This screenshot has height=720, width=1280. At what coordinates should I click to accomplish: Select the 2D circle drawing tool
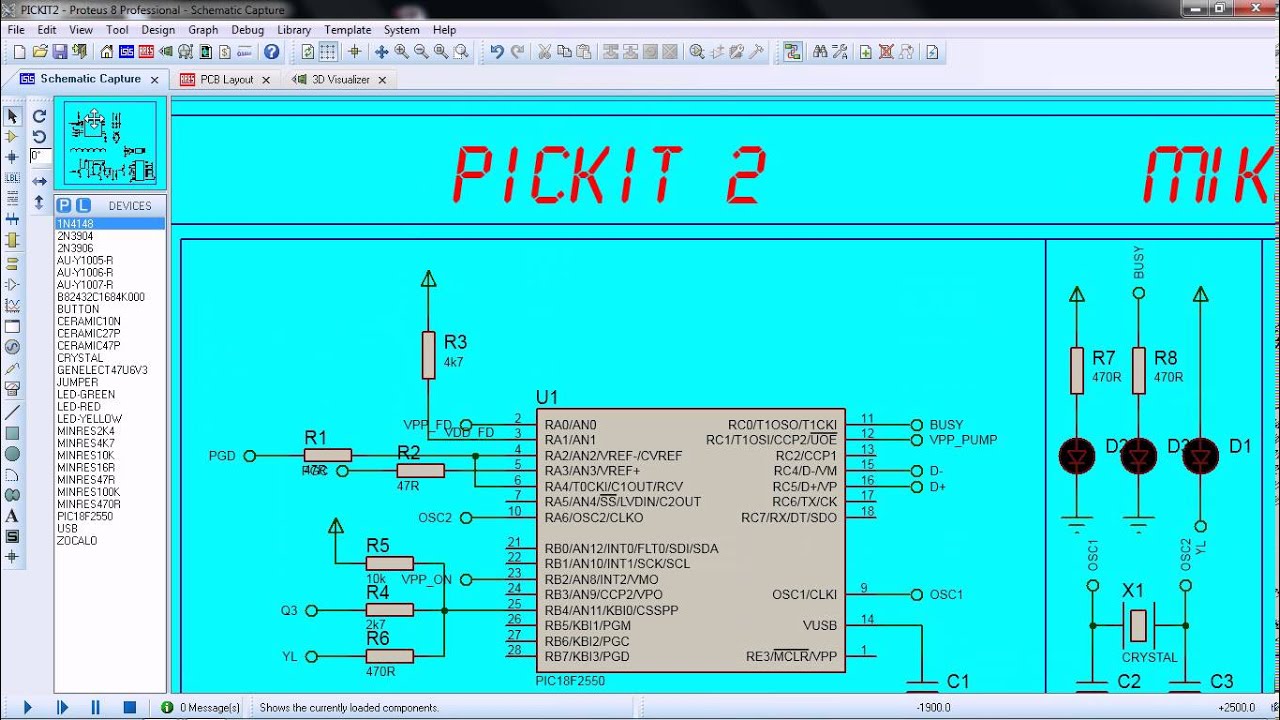point(12,453)
